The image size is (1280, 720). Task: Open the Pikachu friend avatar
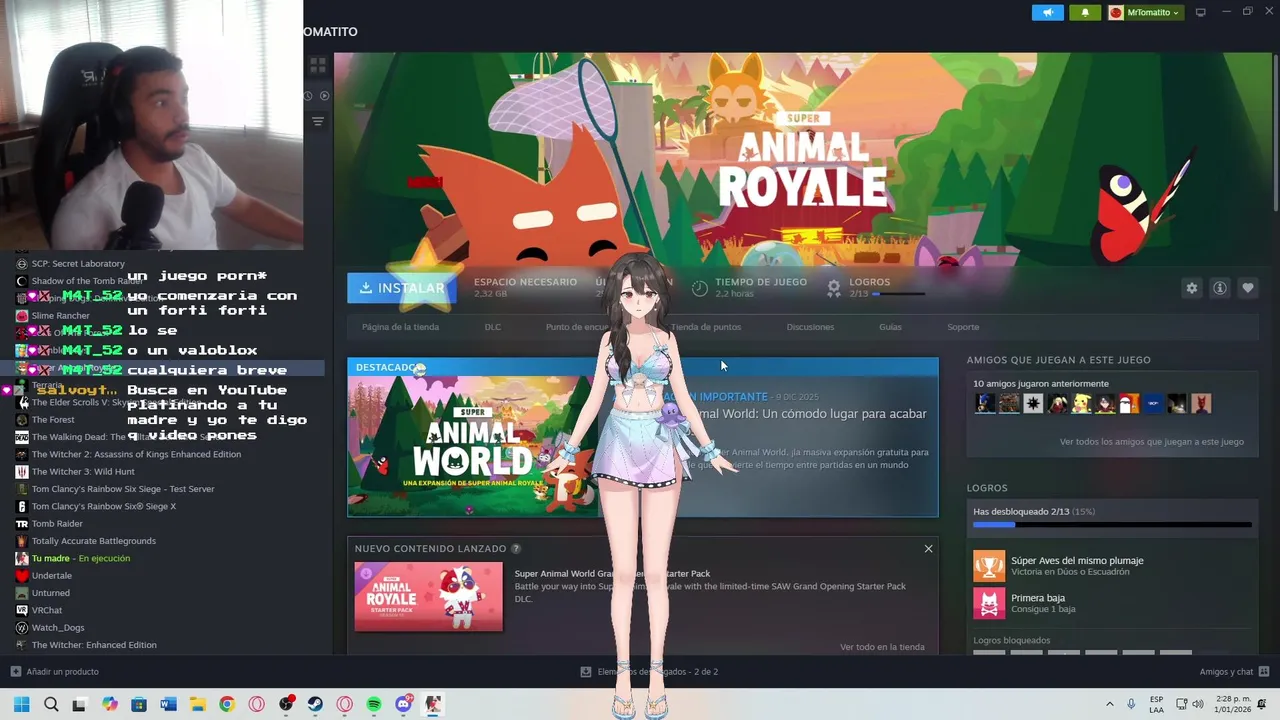click(1082, 404)
